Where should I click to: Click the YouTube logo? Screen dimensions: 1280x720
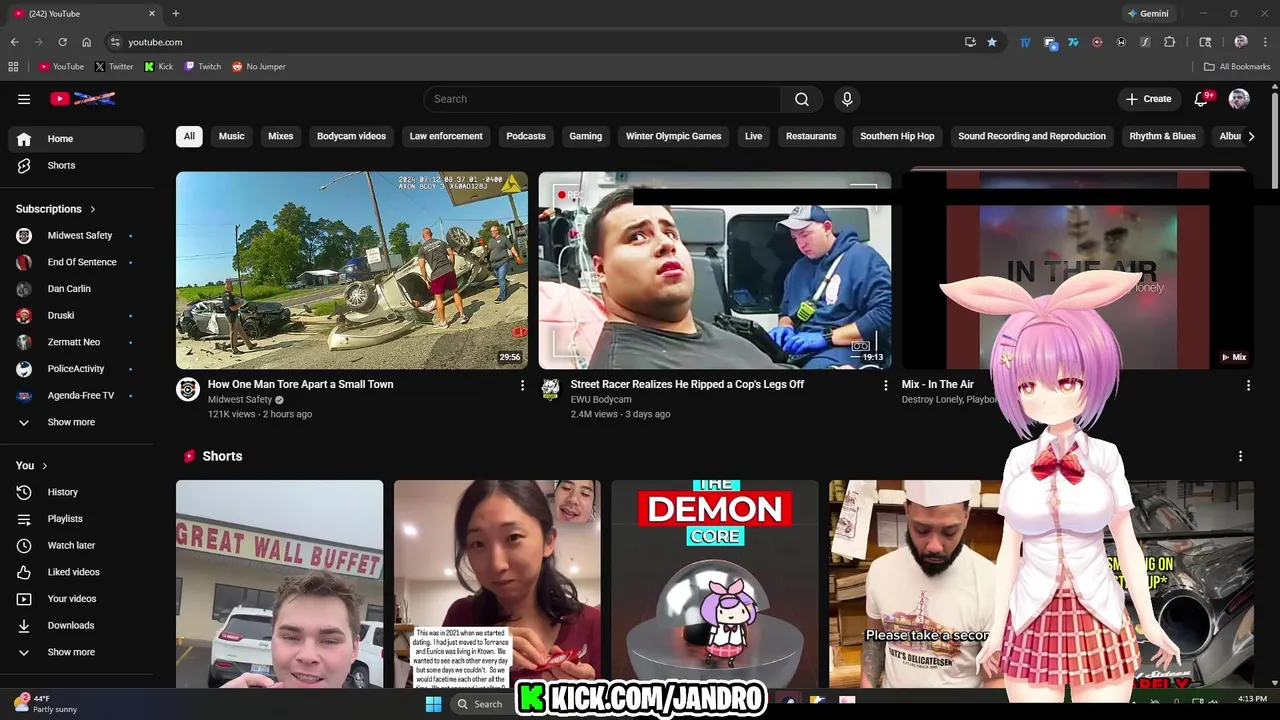click(83, 99)
